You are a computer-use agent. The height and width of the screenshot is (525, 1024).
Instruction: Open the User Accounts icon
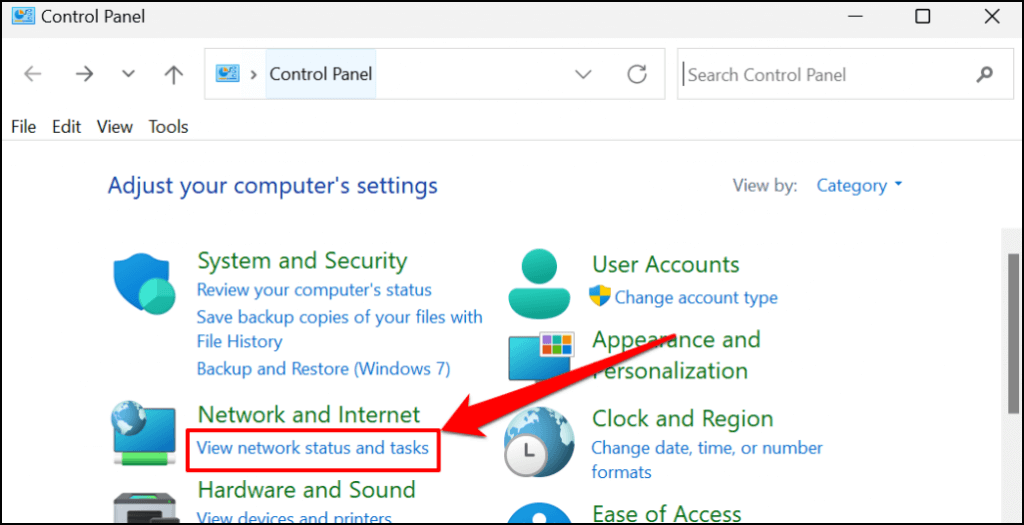click(538, 282)
